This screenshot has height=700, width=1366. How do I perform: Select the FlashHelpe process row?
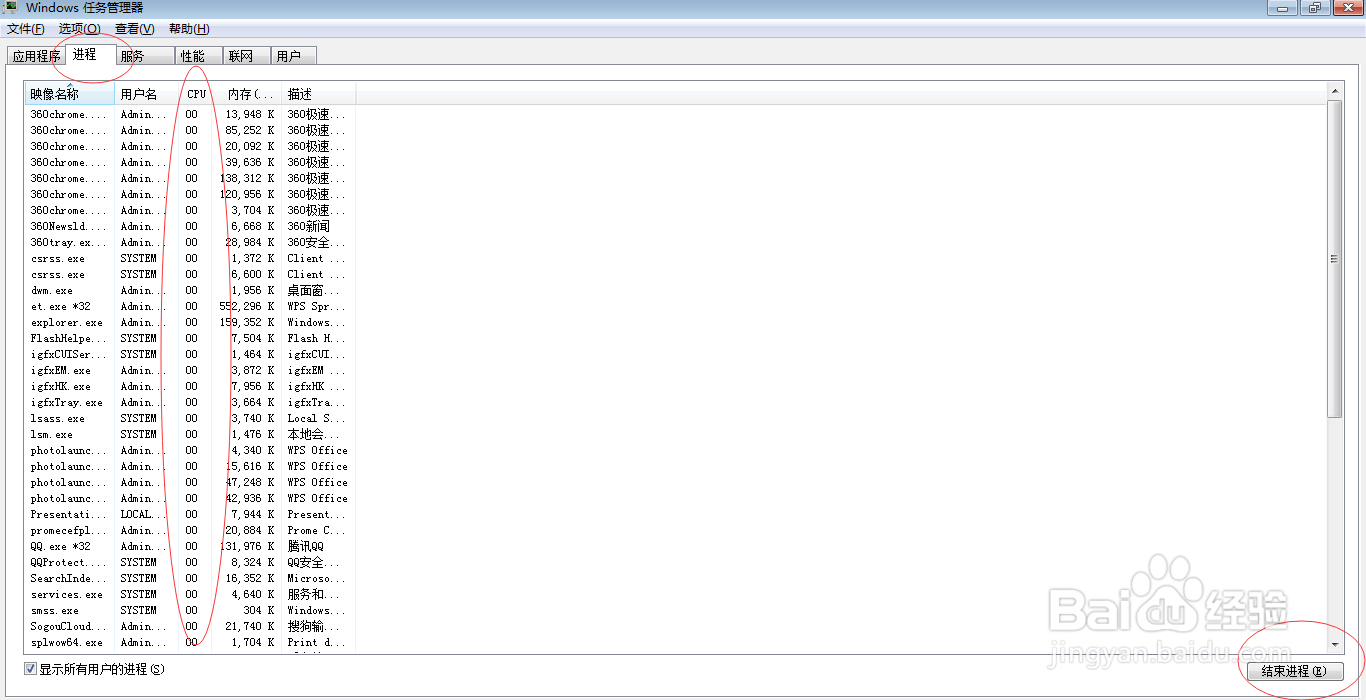[190, 338]
